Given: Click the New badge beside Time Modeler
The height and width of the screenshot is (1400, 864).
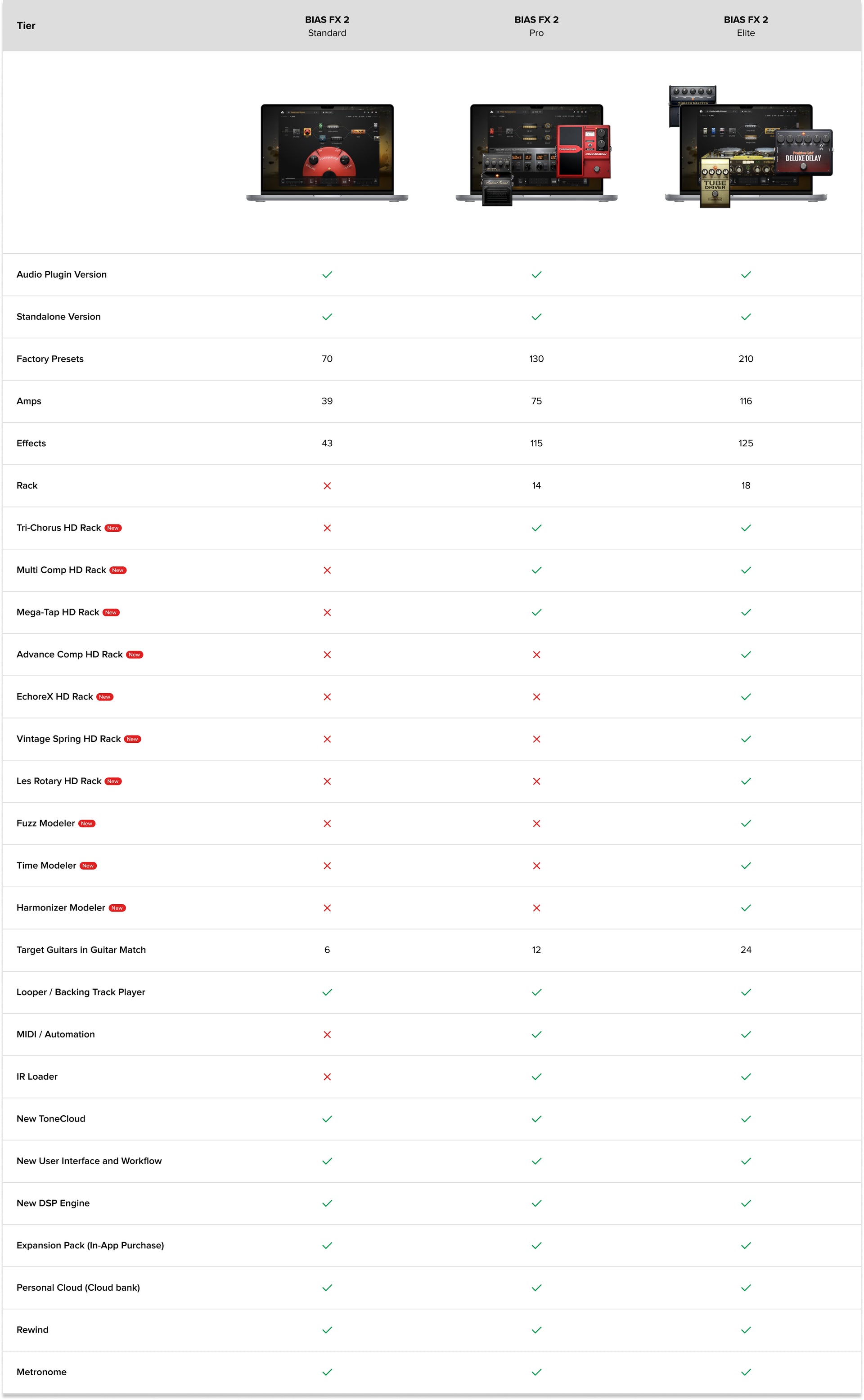Looking at the screenshot, I should coord(88,866).
